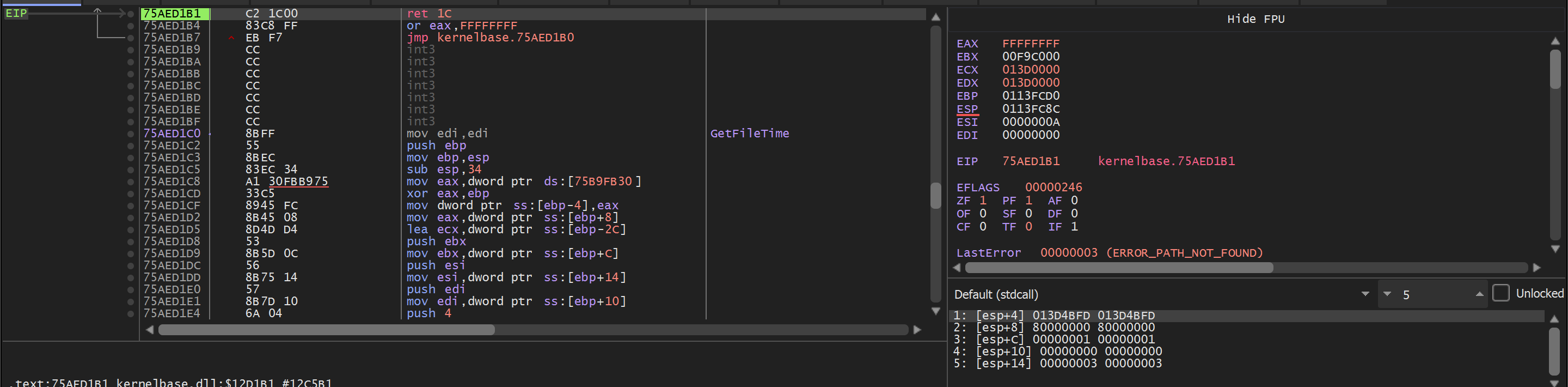Select the push 4 instruction
This screenshot has width=1568, height=387.
(x=428, y=313)
